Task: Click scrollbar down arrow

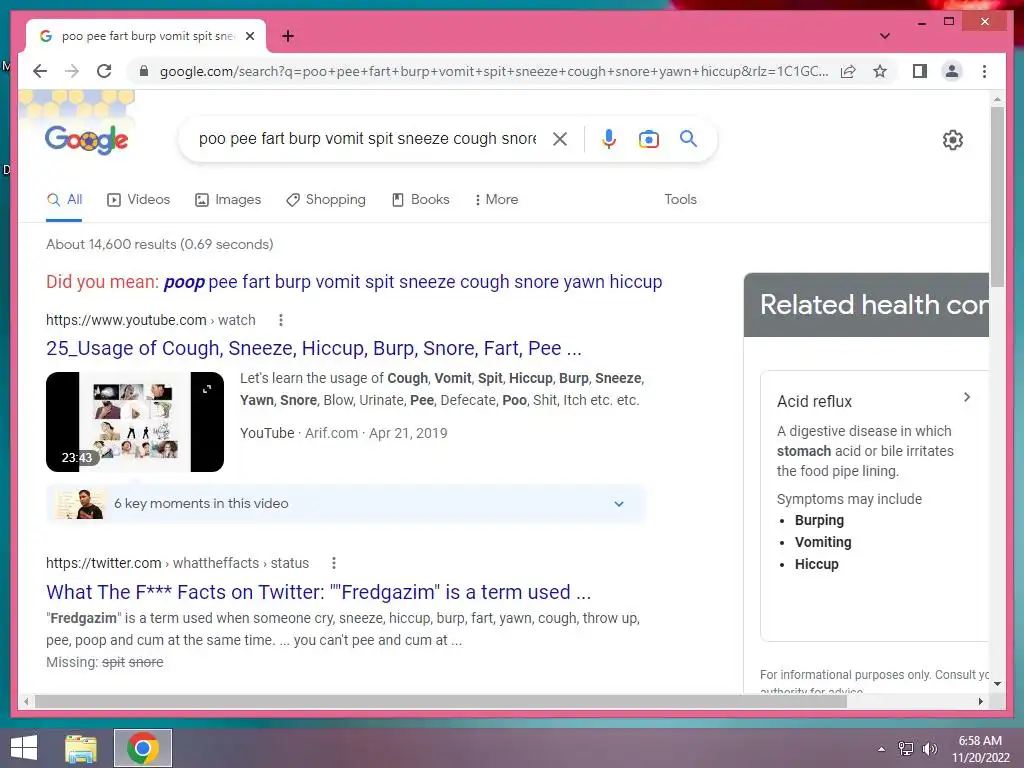Action: tap(997, 684)
